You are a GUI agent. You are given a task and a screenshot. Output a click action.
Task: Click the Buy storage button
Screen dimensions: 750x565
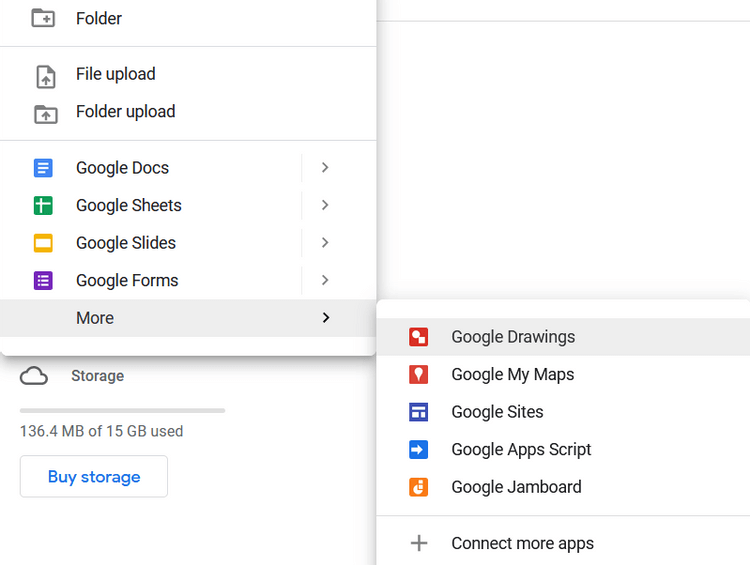(94, 476)
